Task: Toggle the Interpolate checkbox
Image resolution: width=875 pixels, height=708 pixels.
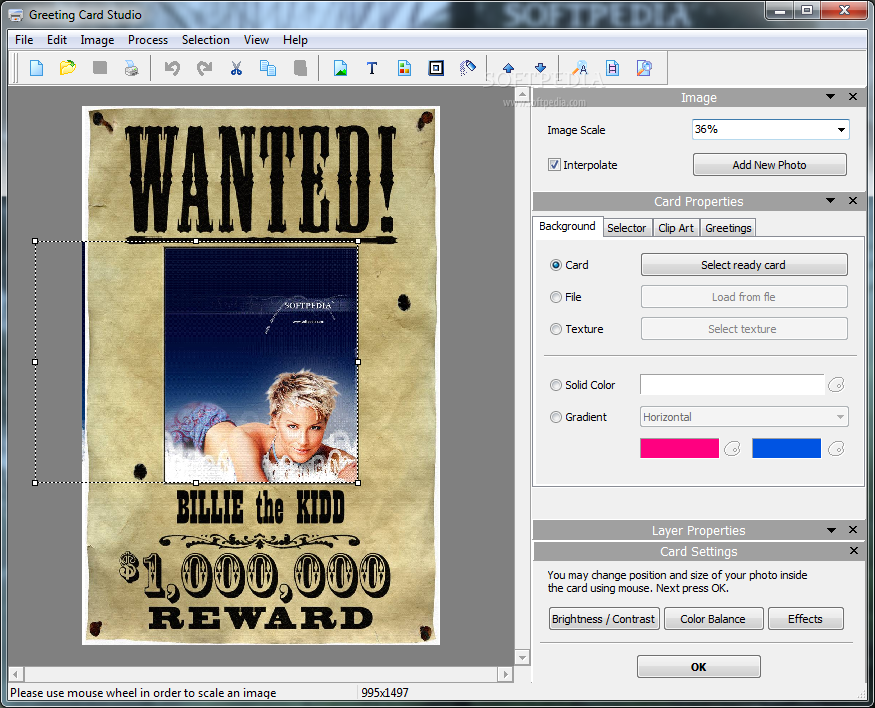Action: click(x=554, y=165)
